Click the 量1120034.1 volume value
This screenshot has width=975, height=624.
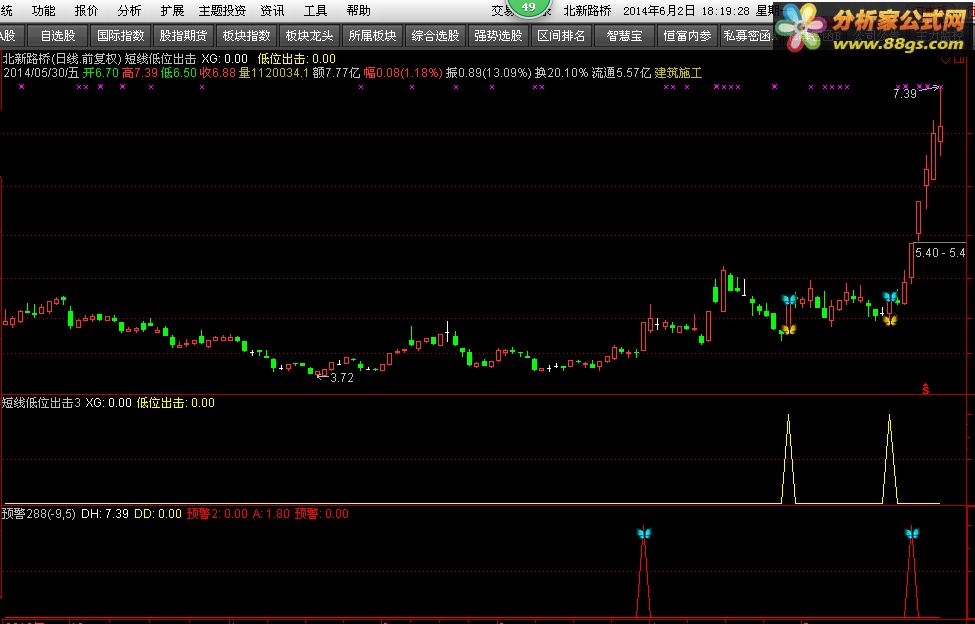(x=274, y=73)
